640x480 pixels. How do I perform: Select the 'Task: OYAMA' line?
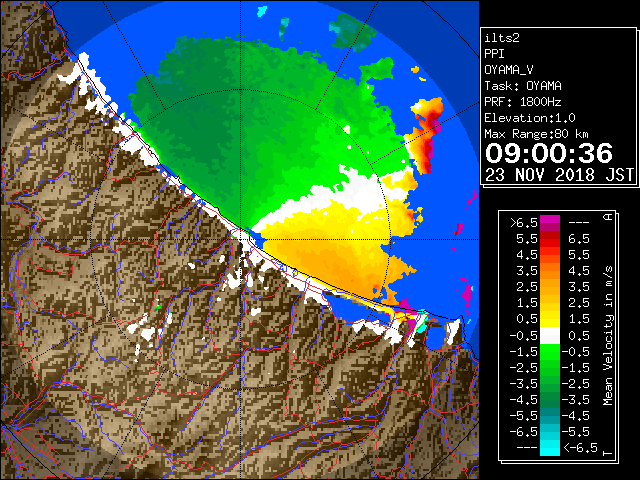tap(523, 86)
